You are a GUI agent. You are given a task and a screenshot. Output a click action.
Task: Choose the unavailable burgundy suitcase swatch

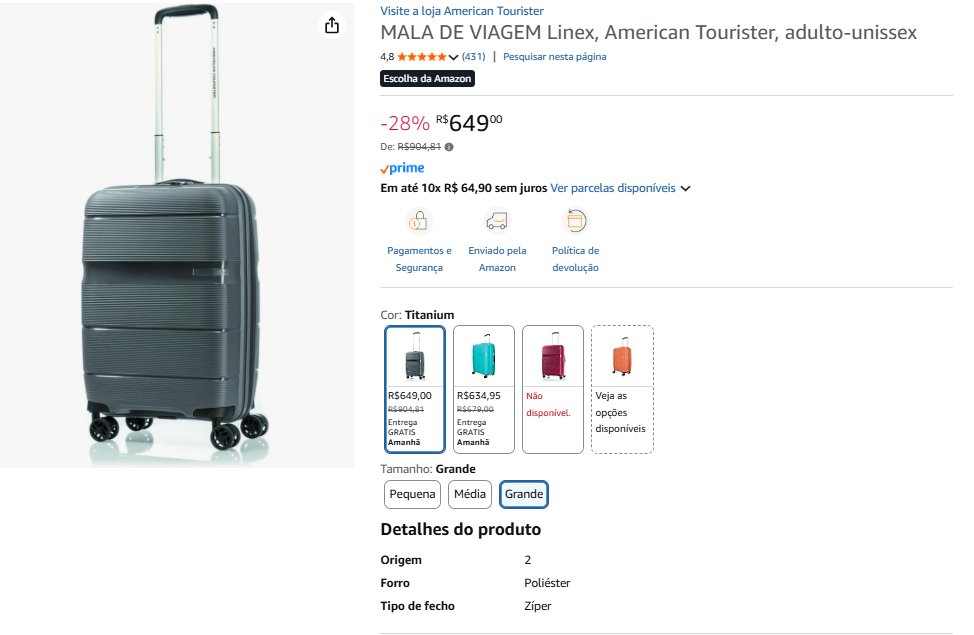pyautogui.click(x=553, y=389)
